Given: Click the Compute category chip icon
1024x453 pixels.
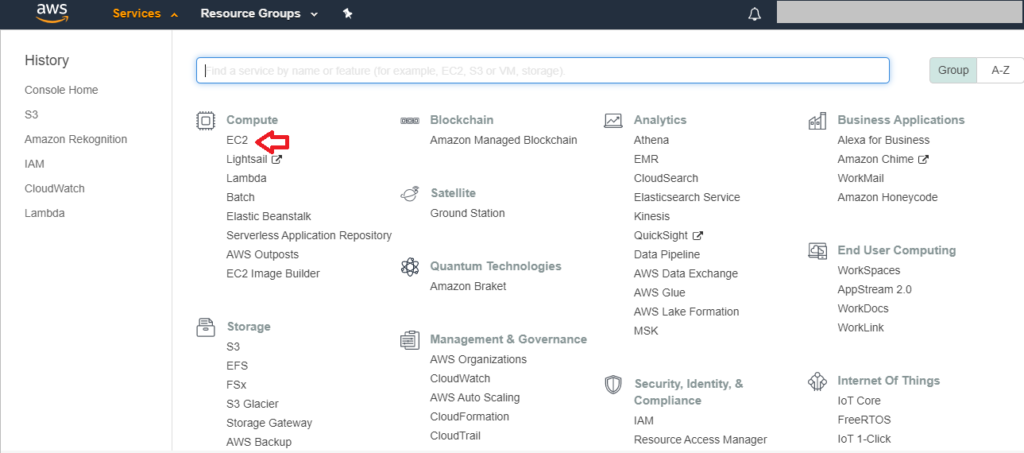Looking at the screenshot, I should (x=205, y=121).
